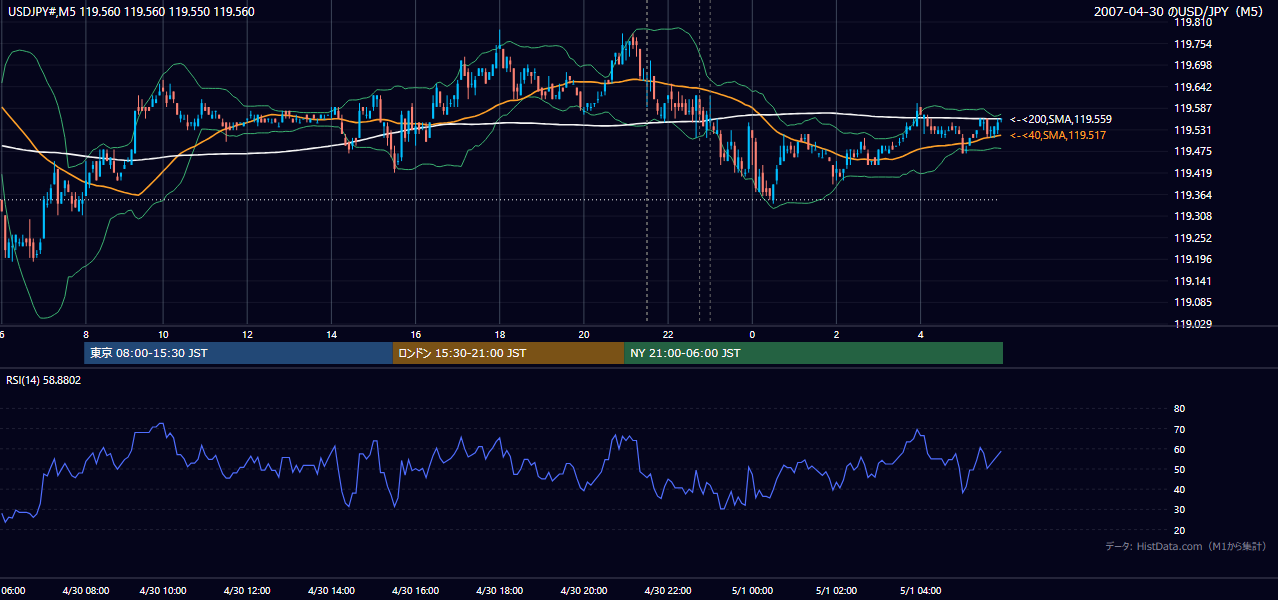Screen dimensions: 1278x600
Task: Click RSI axis level 20
Action: pos(1180,530)
